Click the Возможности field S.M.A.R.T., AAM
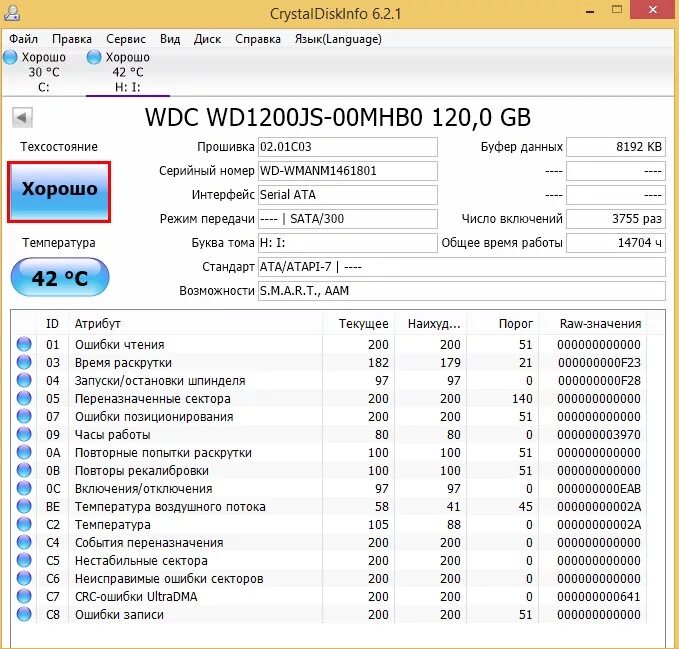679x649 pixels. 462,291
